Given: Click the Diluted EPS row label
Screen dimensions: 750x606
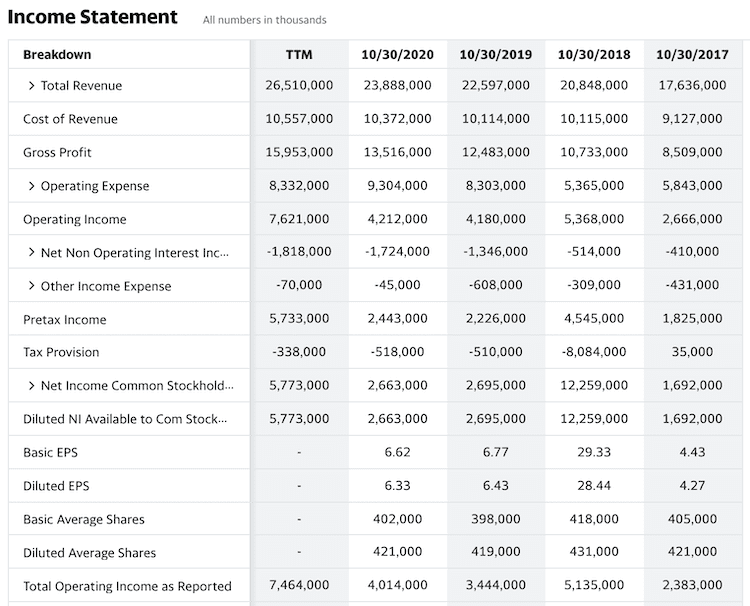Looking at the screenshot, I should point(56,486).
